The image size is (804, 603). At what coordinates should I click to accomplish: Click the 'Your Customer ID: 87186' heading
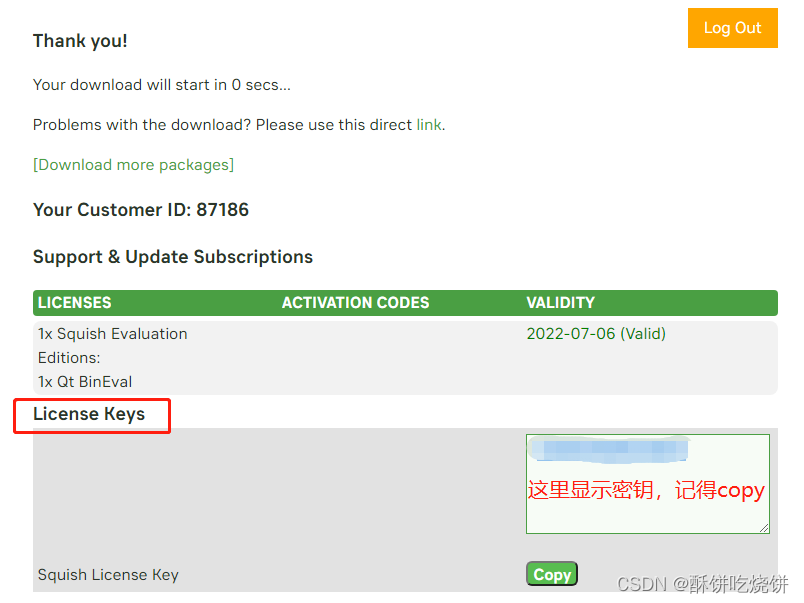[141, 210]
